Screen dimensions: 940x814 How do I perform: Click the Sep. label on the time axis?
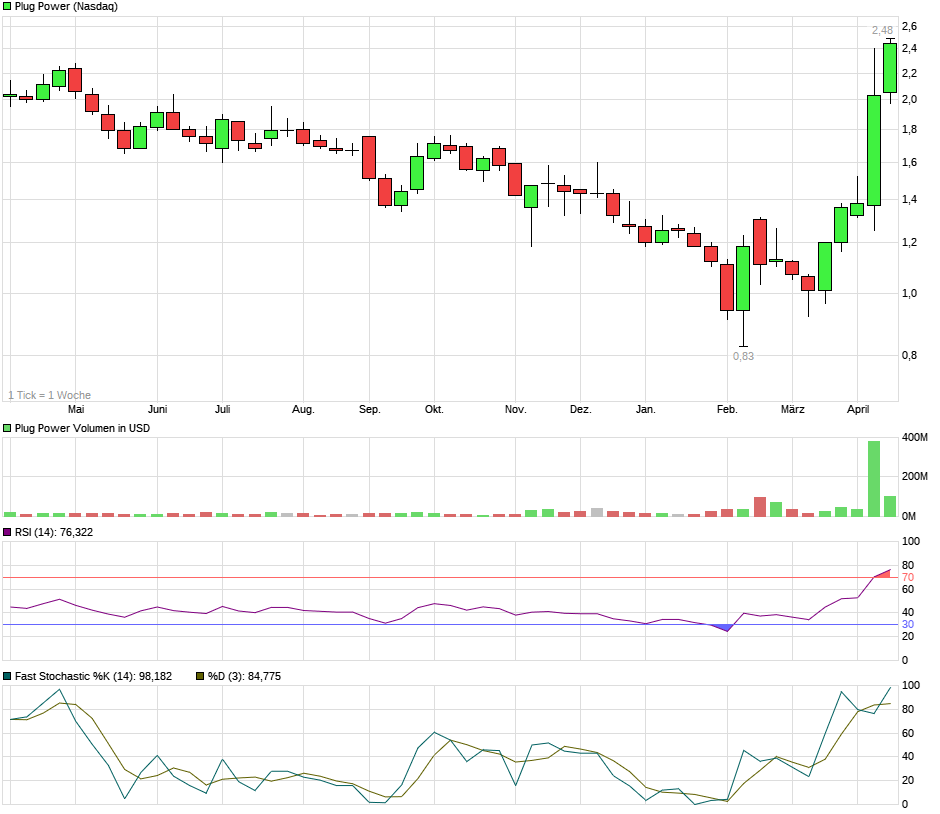370,409
